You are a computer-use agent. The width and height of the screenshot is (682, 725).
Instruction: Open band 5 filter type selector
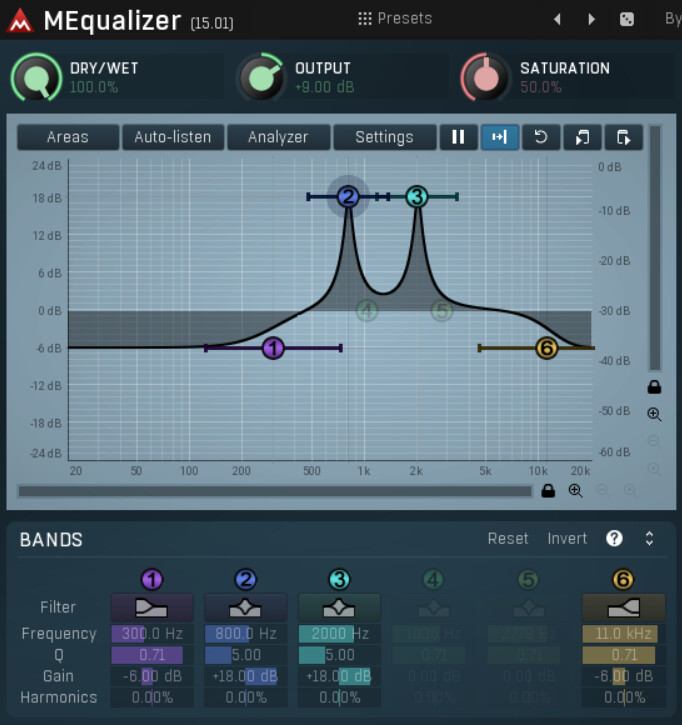528,608
